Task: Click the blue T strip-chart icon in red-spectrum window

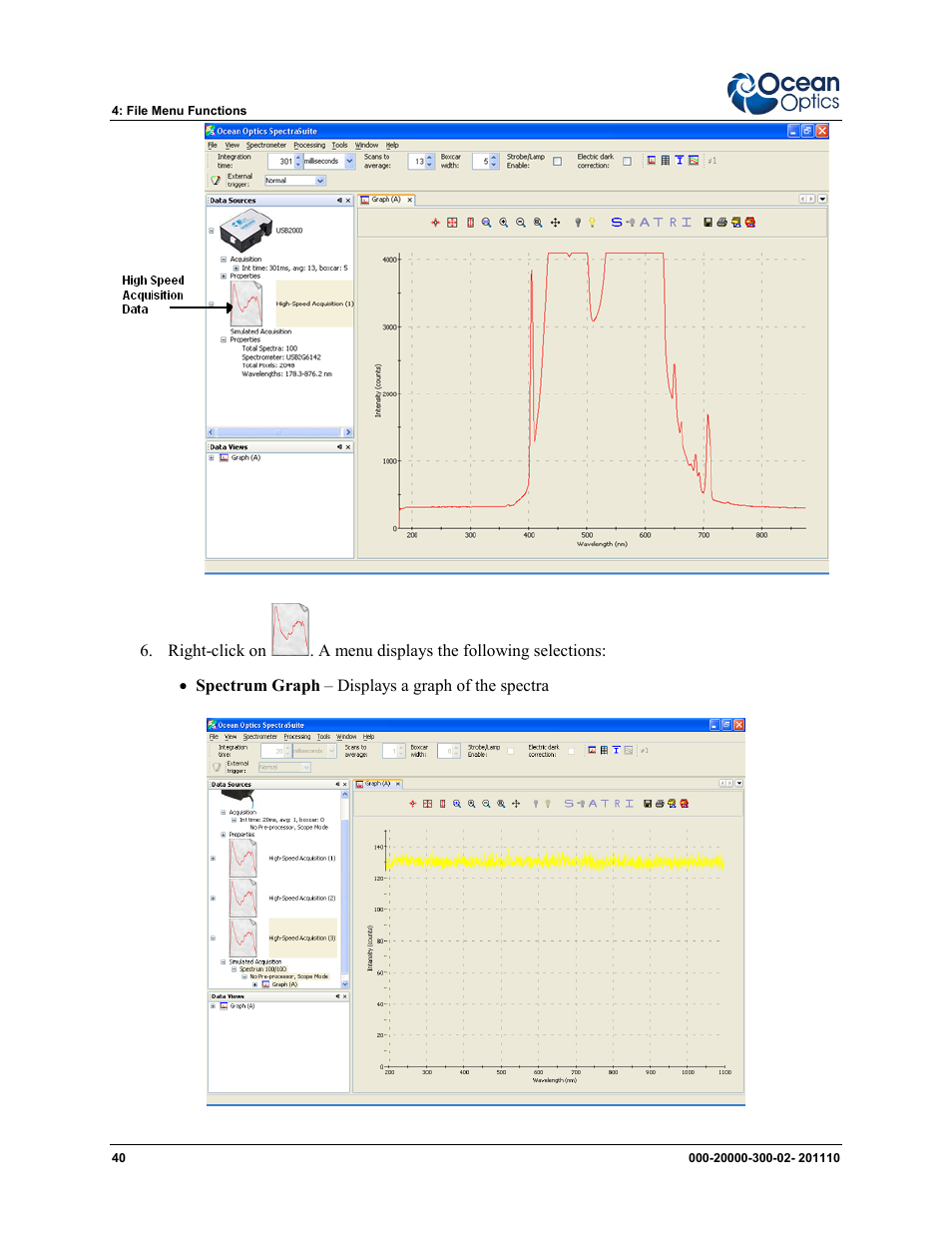Action: point(680,160)
